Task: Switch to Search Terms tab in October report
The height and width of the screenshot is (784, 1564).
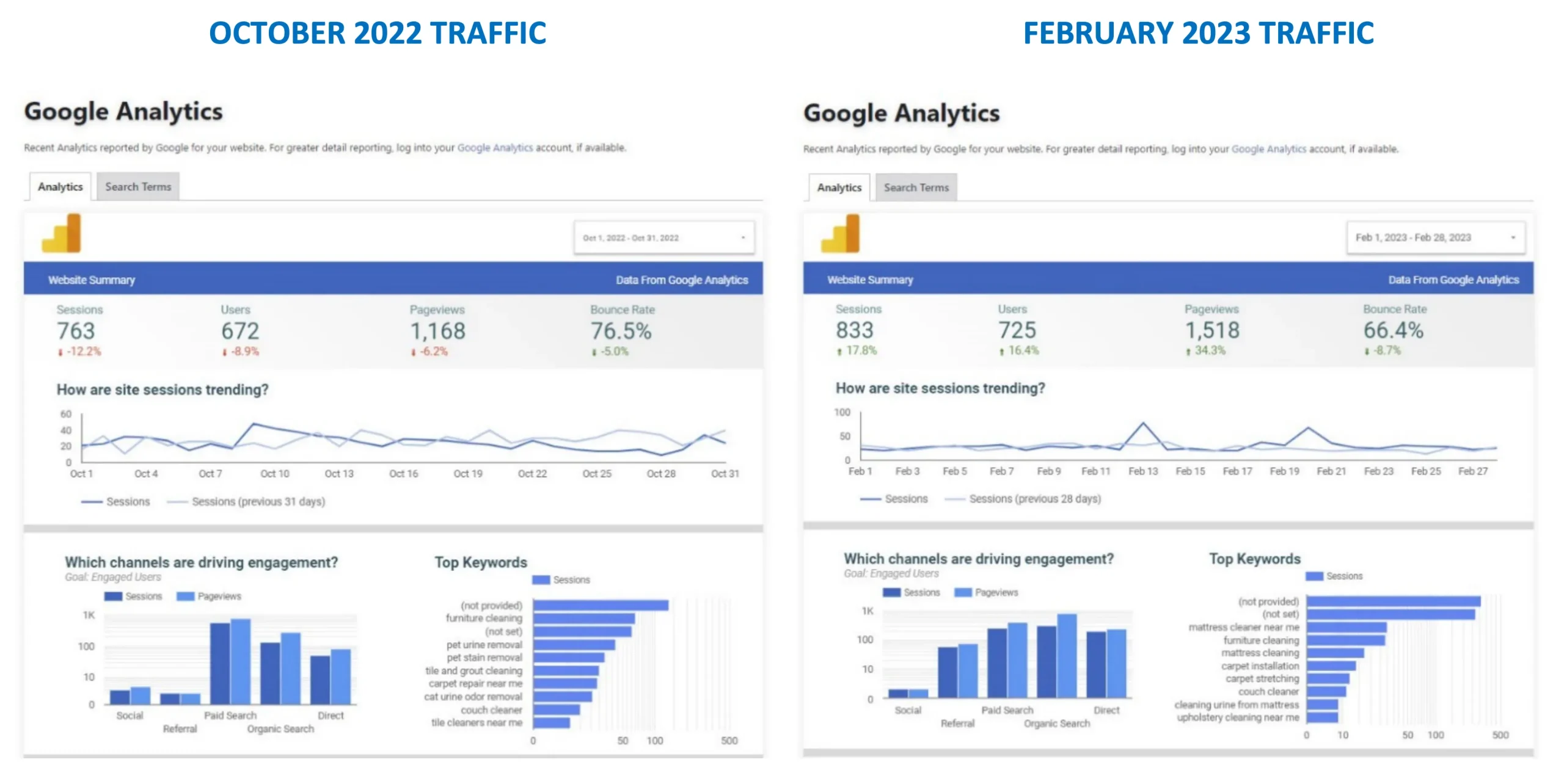Action: coord(138,187)
